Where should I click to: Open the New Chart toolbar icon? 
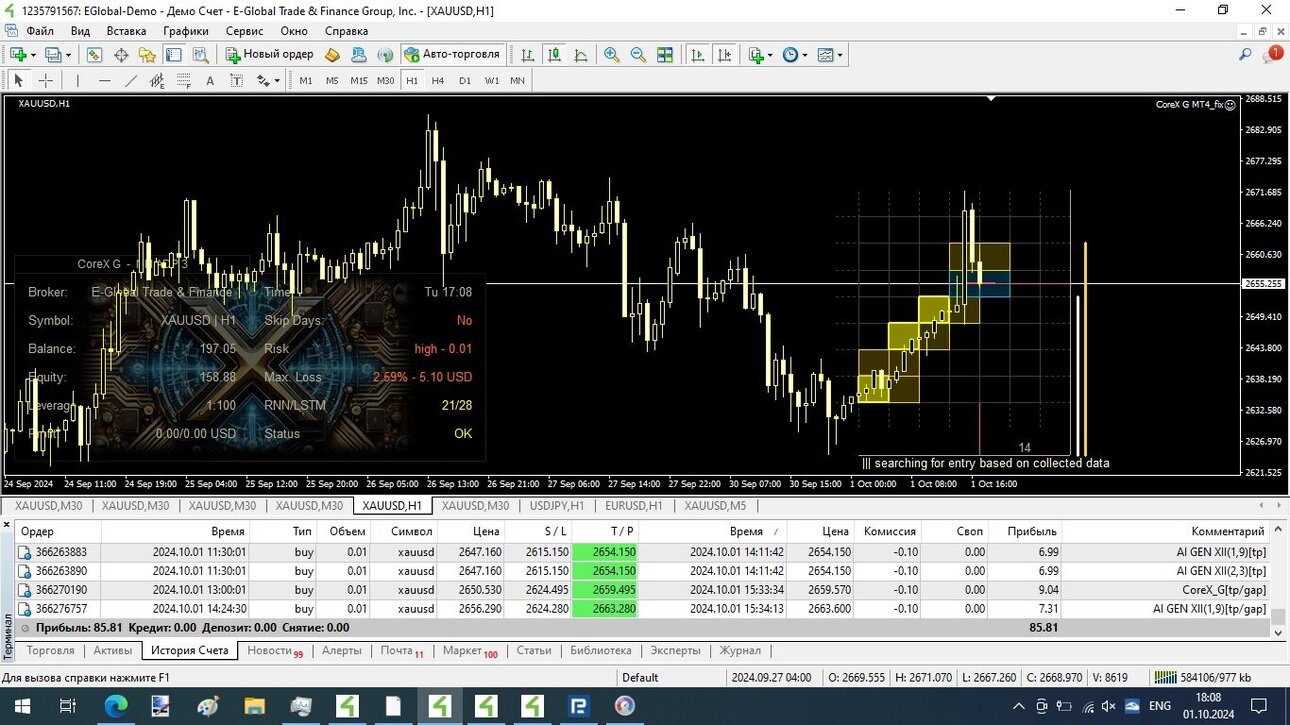[x=18, y=55]
